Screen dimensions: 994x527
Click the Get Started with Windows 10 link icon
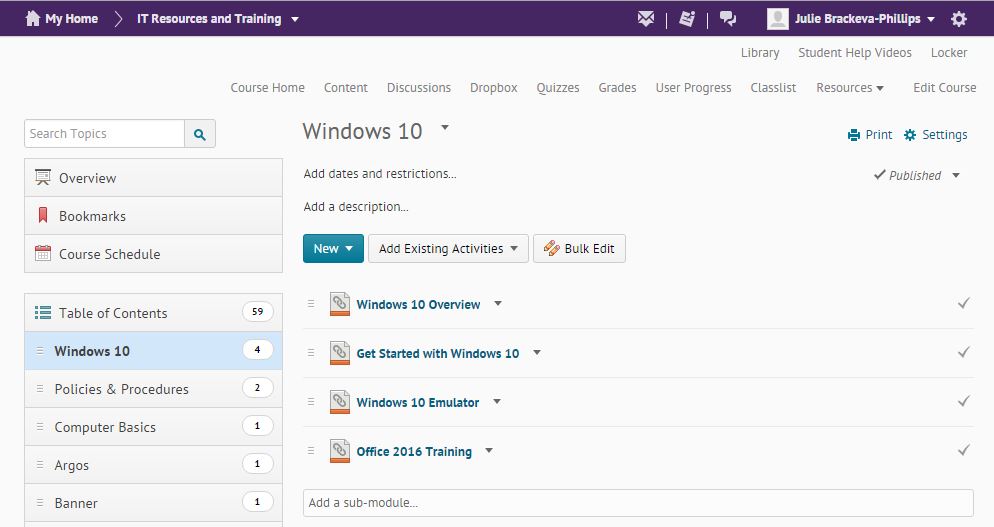[x=340, y=353]
